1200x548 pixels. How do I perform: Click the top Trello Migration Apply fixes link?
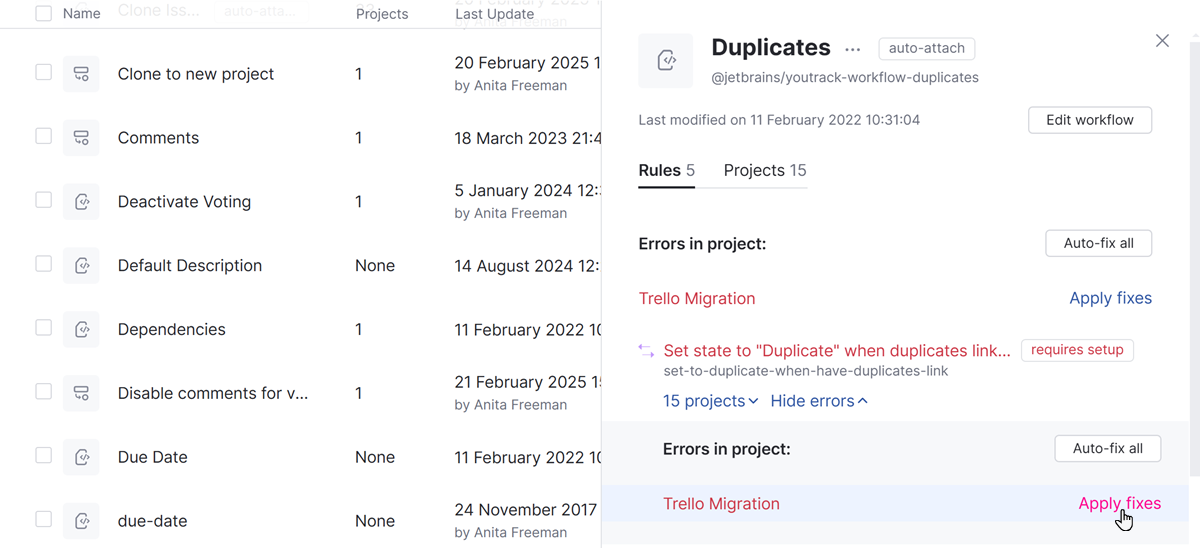(x=1110, y=298)
